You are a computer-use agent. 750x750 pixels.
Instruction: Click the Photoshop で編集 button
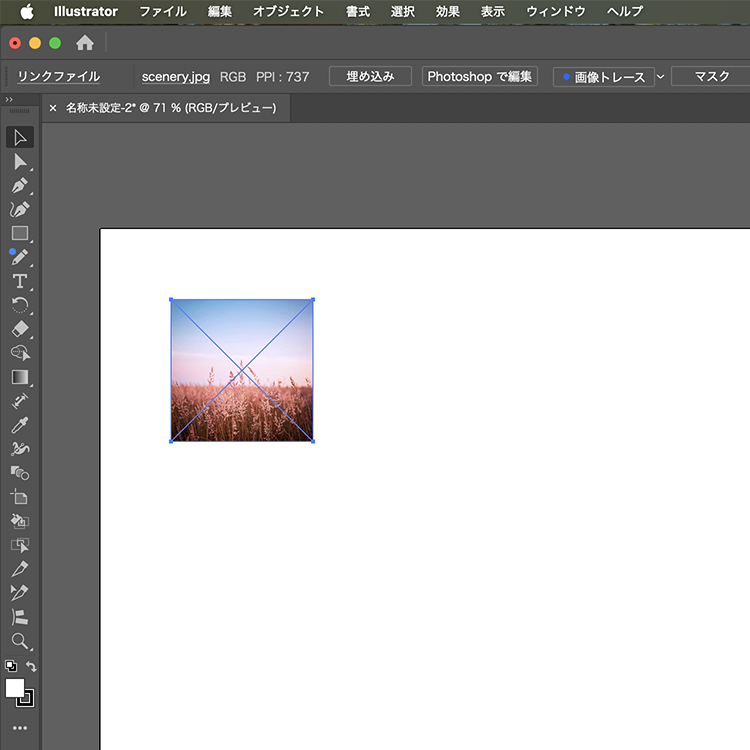pyautogui.click(x=480, y=77)
